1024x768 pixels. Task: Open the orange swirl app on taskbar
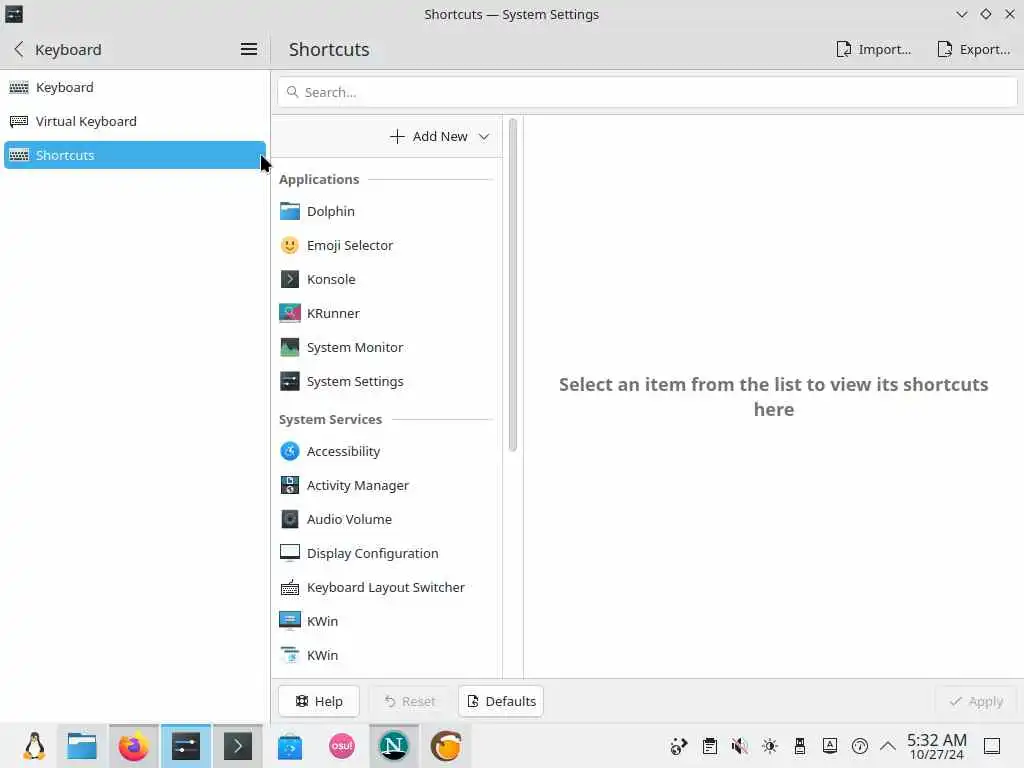(x=446, y=746)
